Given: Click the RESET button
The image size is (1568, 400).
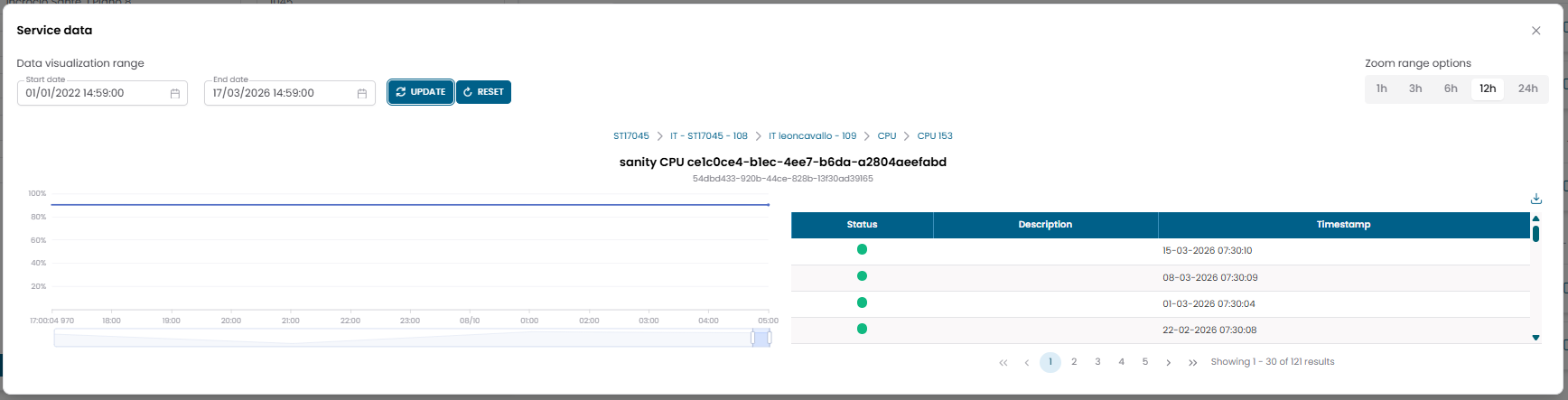Looking at the screenshot, I should (484, 92).
